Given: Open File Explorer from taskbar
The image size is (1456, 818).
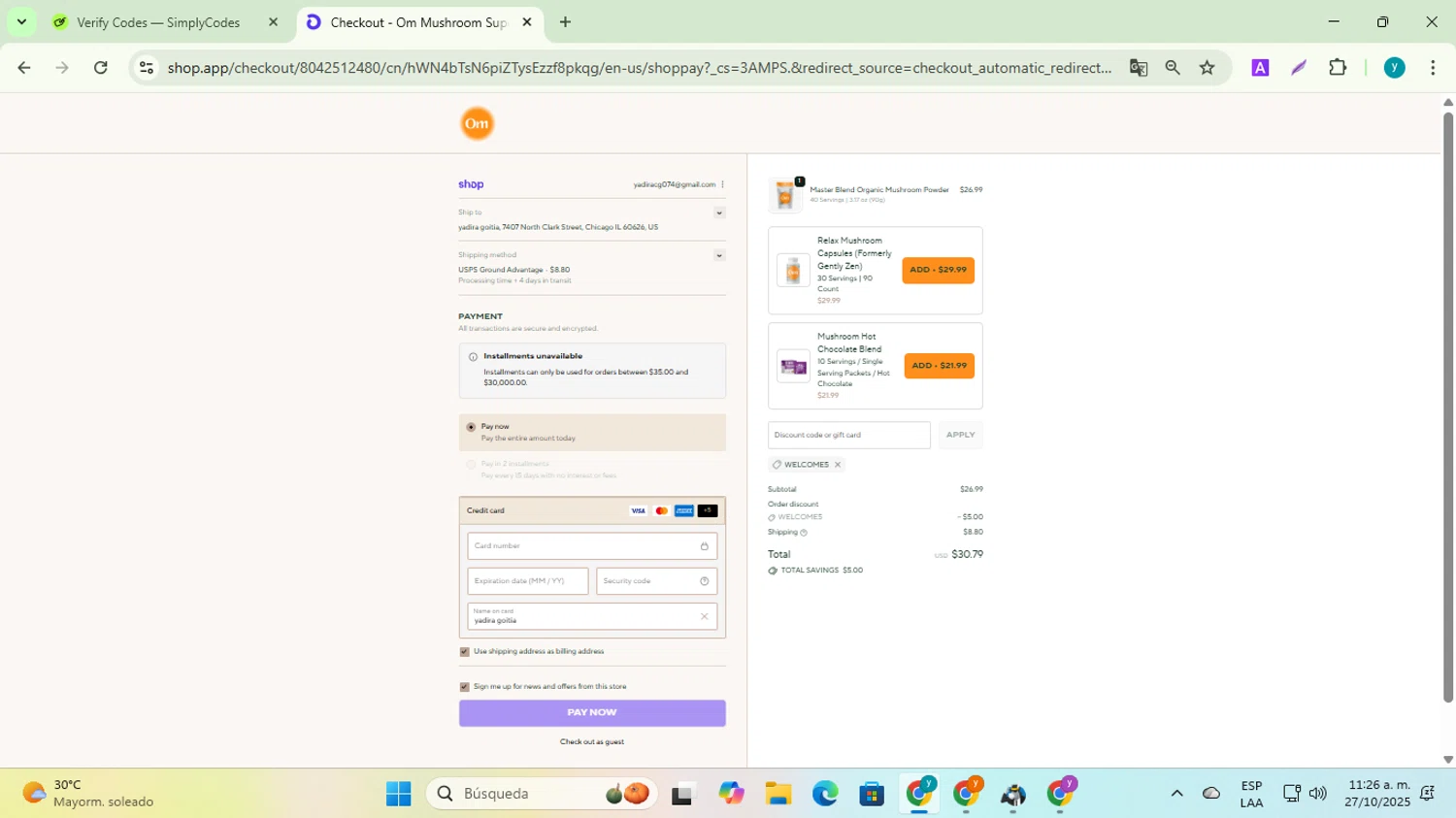Looking at the screenshot, I should (x=778, y=794).
